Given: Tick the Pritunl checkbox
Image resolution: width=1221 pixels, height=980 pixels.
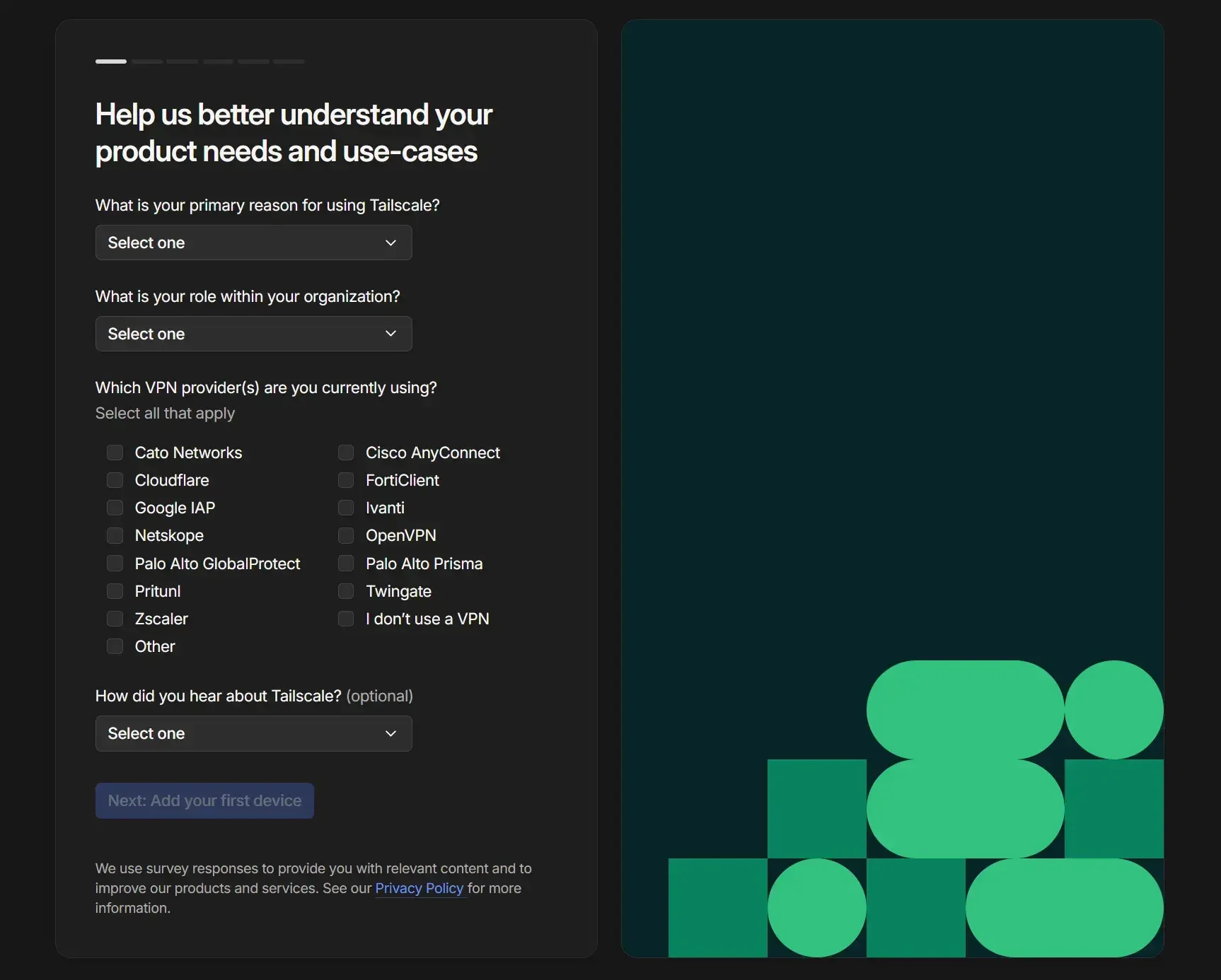Looking at the screenshot, I should click(x=115, y=591).
